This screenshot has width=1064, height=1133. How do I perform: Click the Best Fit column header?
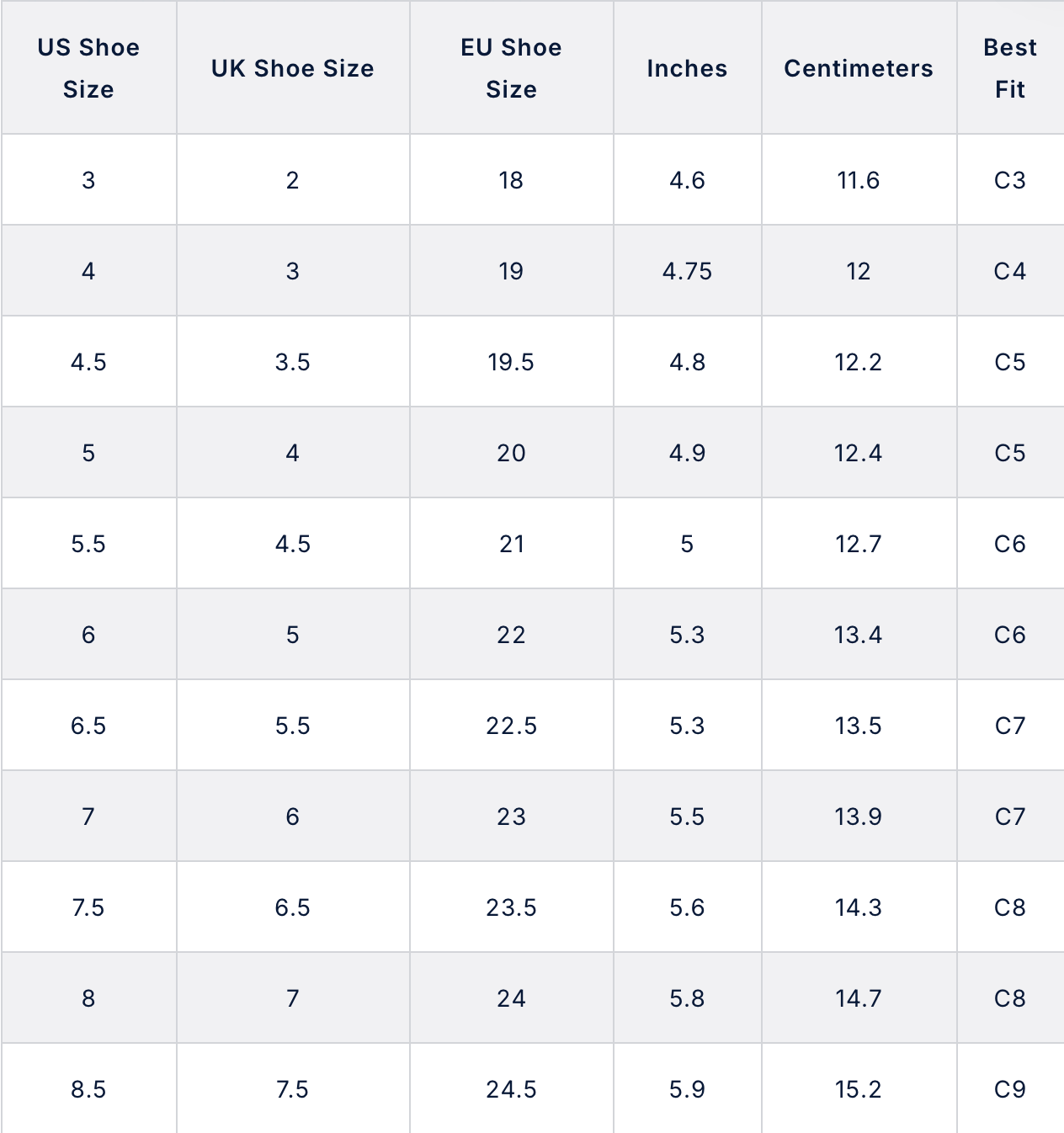click(x=1010, y=67)
